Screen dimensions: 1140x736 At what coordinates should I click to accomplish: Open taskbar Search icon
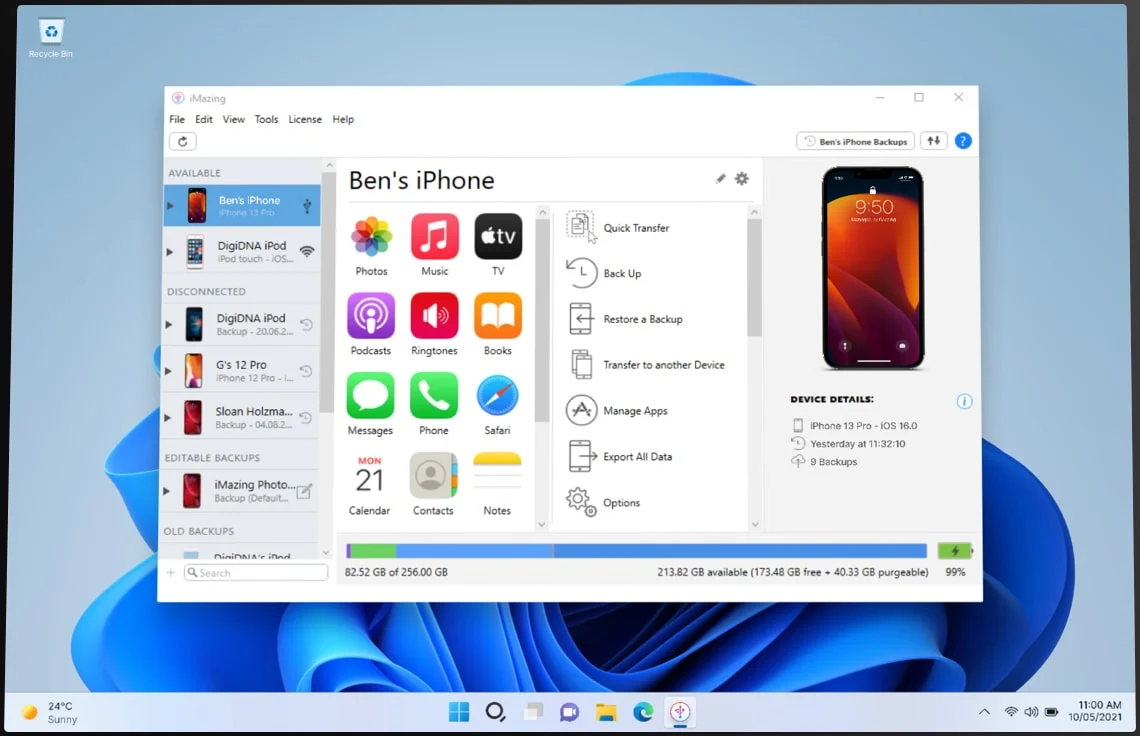(x=495, y=712)
